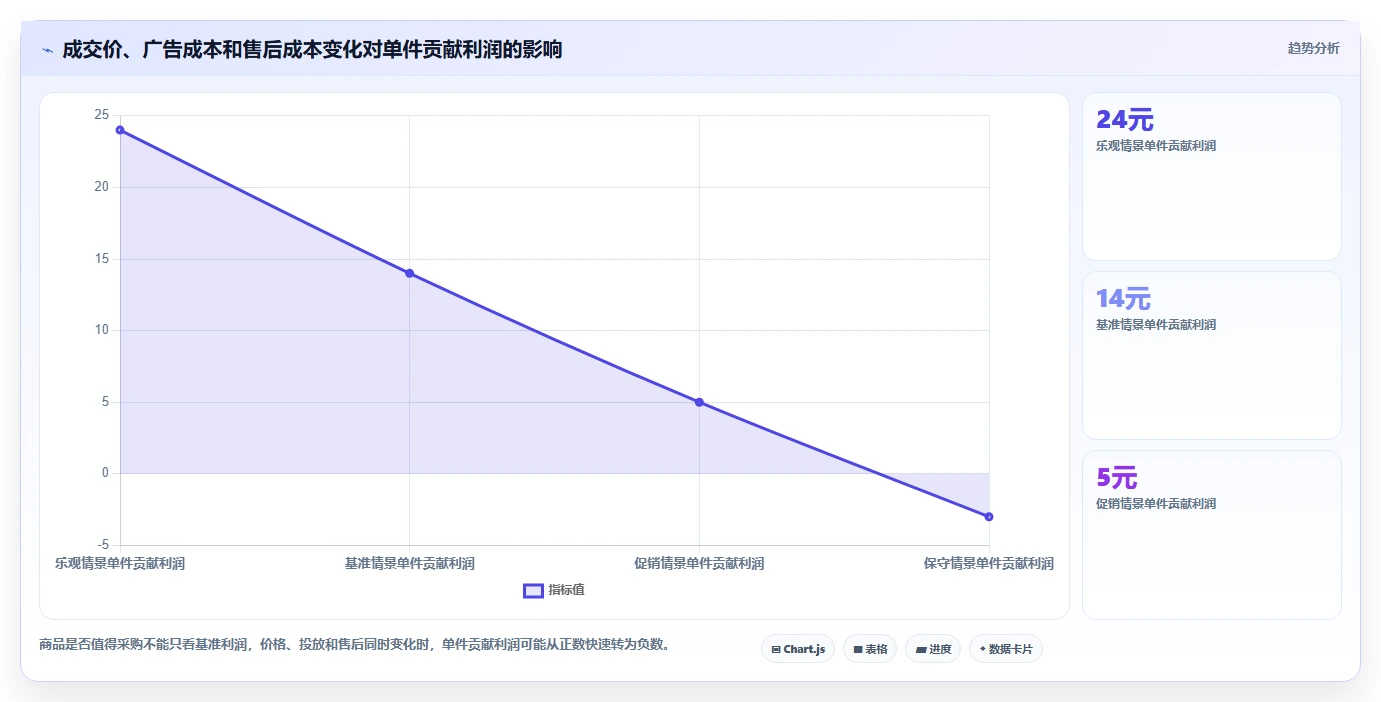Click 乐观情景单件贡献利润 label in first card

pos(1156,146)
